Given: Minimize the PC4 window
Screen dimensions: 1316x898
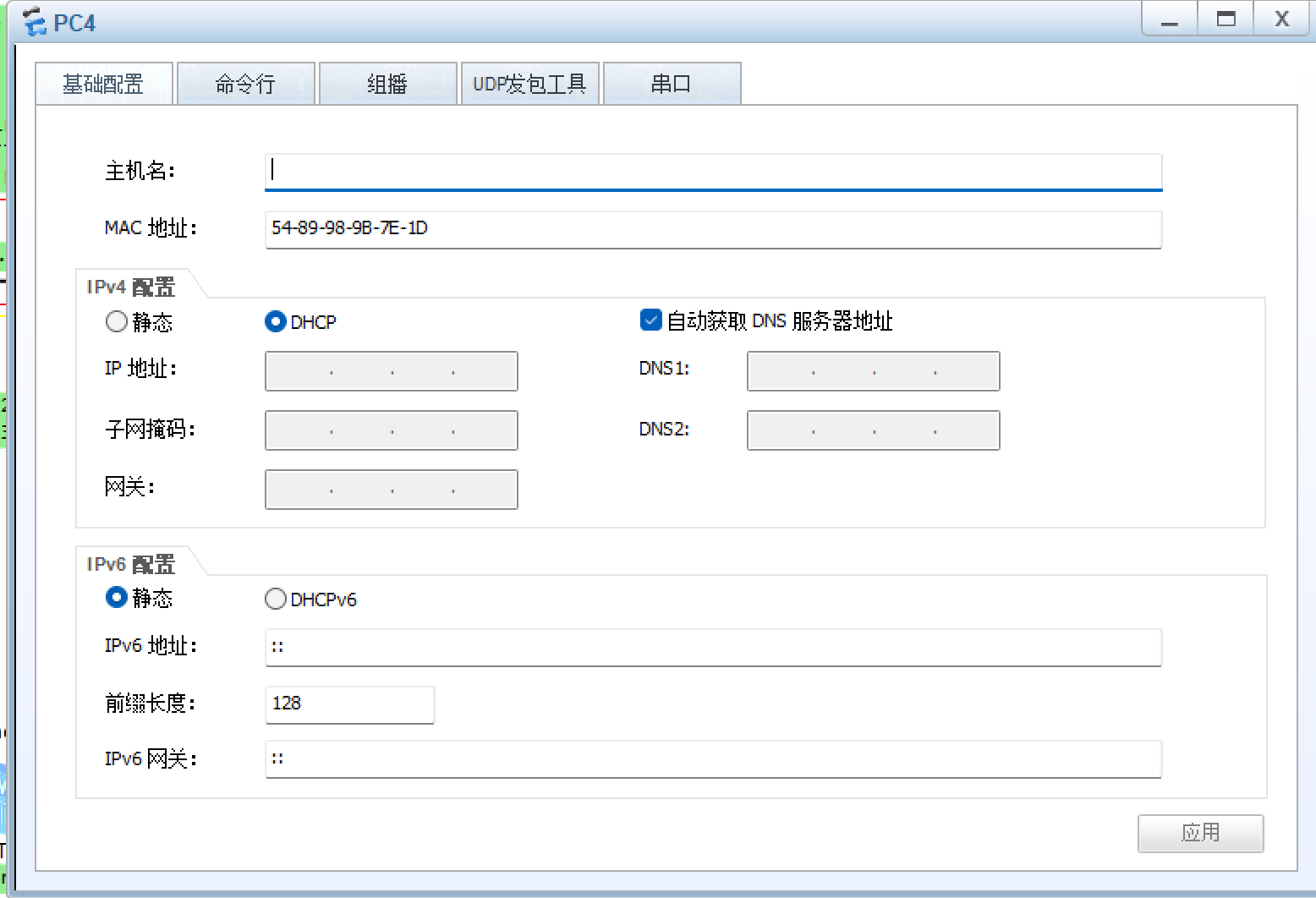Looking at the screenshot, I should (1170, 19).
